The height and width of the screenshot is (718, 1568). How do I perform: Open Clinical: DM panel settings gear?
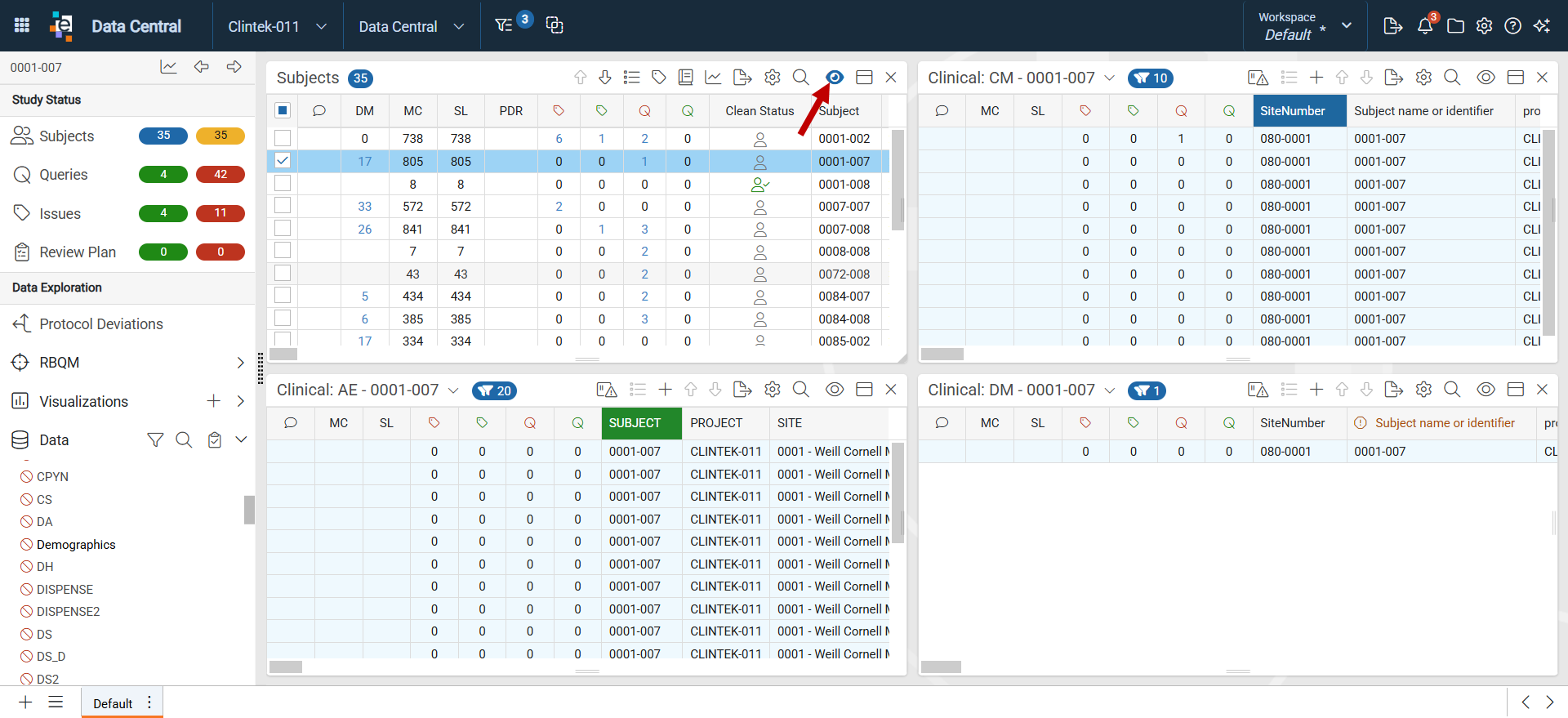coord(1423,390)
